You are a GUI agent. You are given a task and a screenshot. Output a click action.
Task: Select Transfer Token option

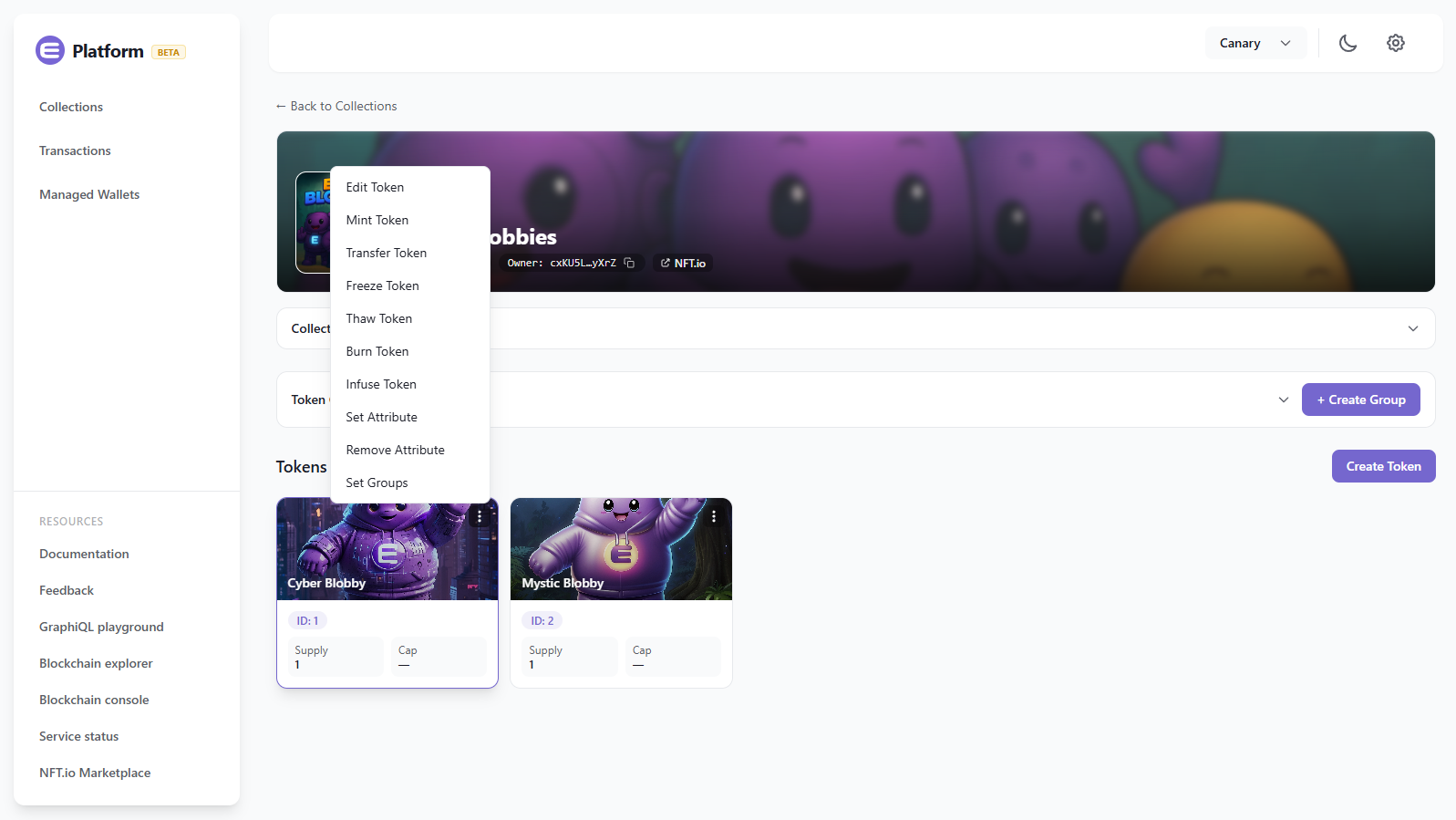click(x=409, y=253)
